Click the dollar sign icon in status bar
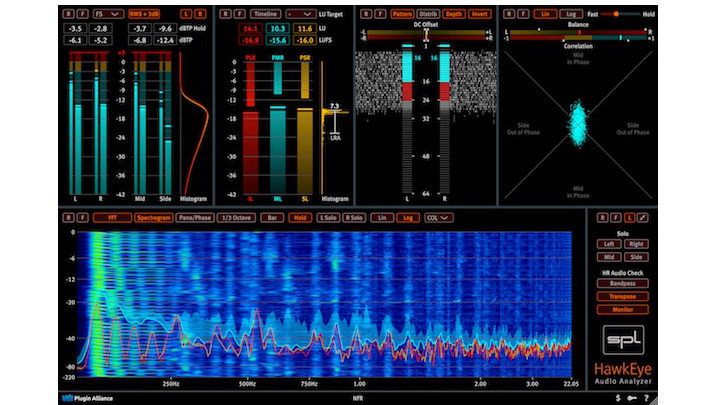716x405 pixels. tap(617, 398)
